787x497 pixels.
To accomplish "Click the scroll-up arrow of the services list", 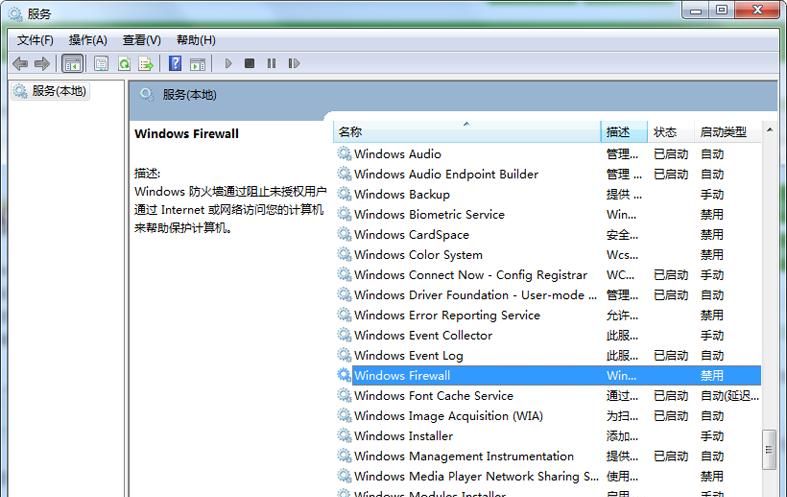I will coord(769,130).
